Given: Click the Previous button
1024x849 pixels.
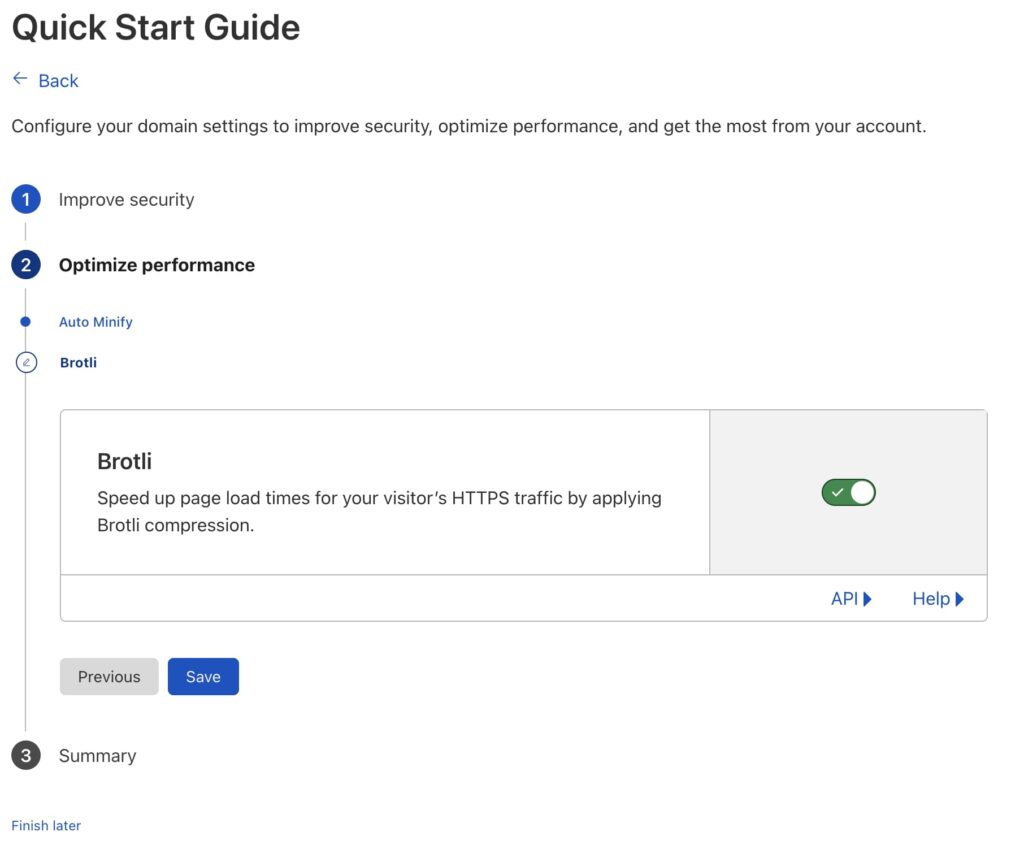Looking at the screenshot, I should 109,677.
